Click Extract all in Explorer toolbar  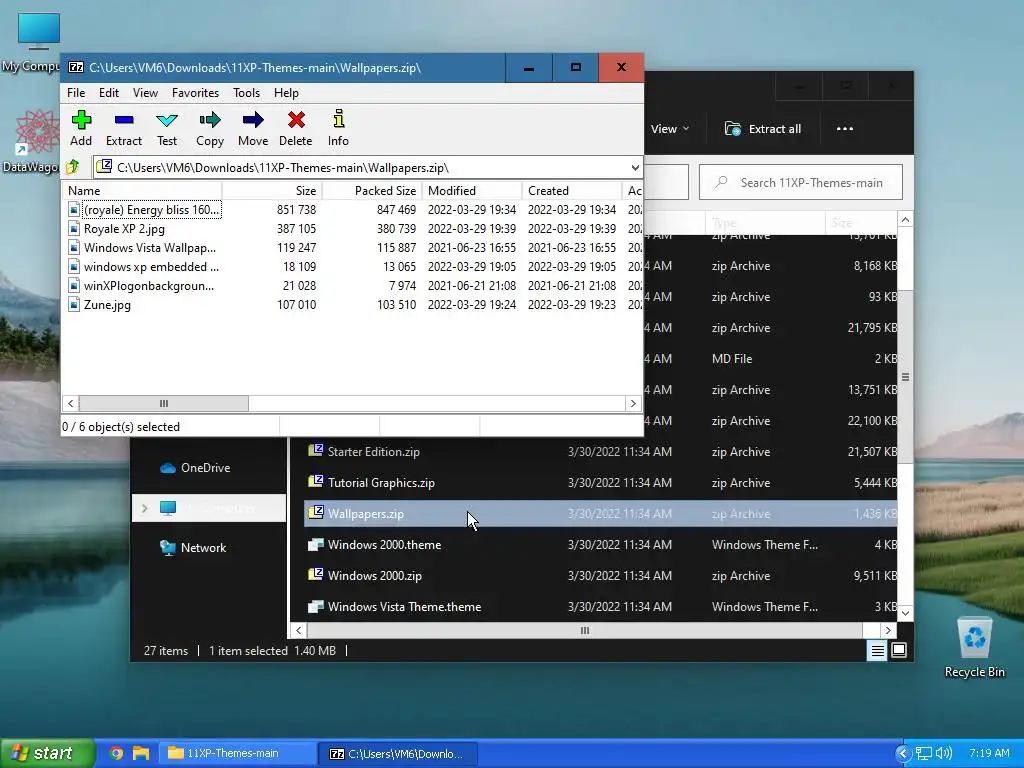[762, 129]
